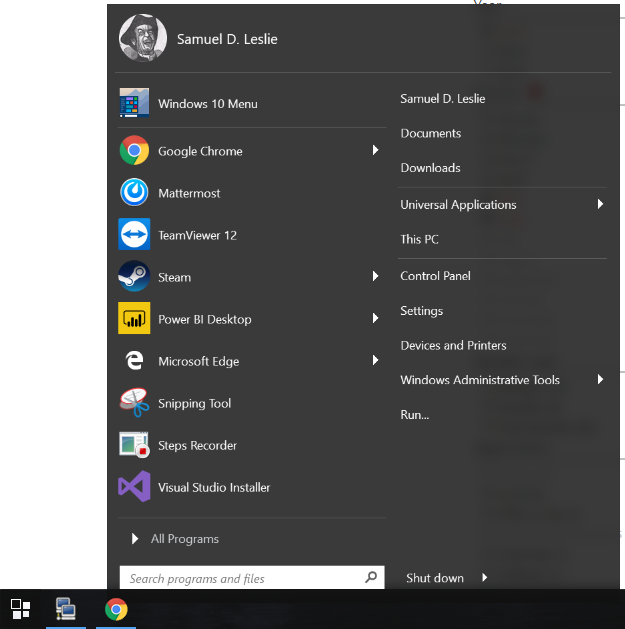625x629 pixels.
Task: Expand the All Programs list
Action: click(176, 539)
